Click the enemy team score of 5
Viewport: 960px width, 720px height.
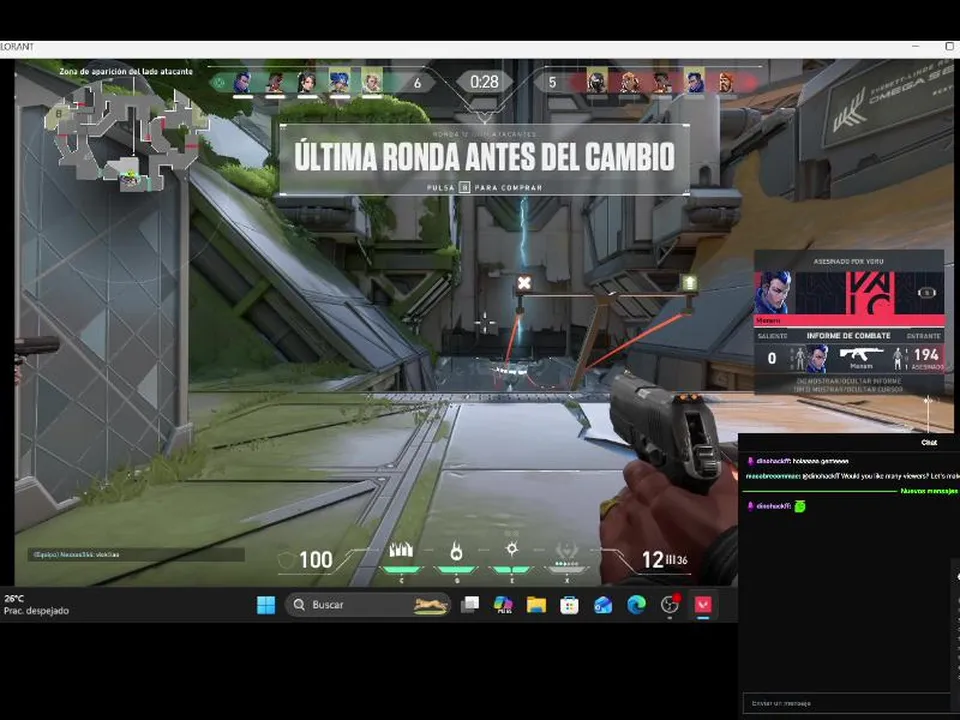pos(552,82)
